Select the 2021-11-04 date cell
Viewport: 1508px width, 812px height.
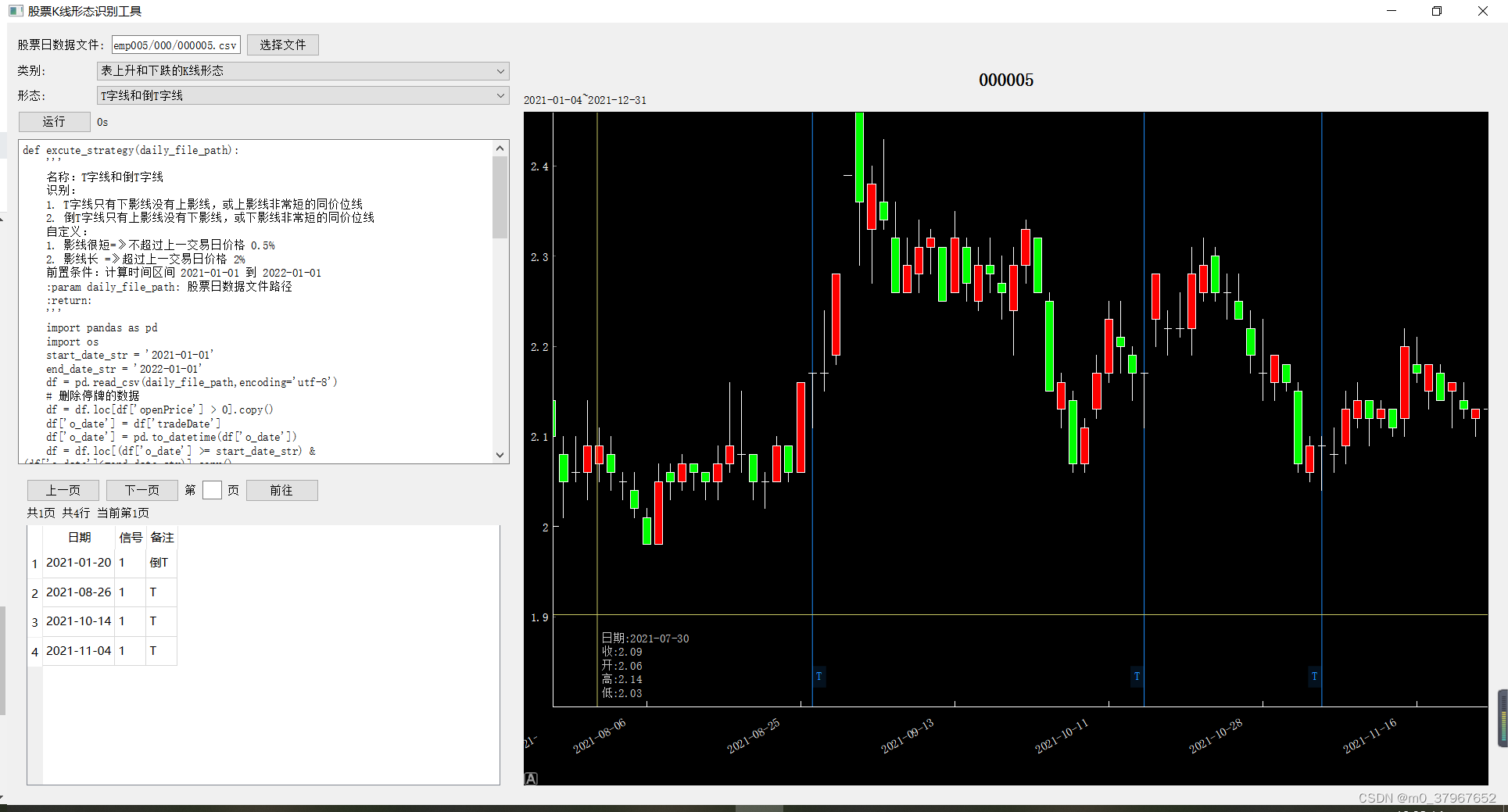[79, 651]
